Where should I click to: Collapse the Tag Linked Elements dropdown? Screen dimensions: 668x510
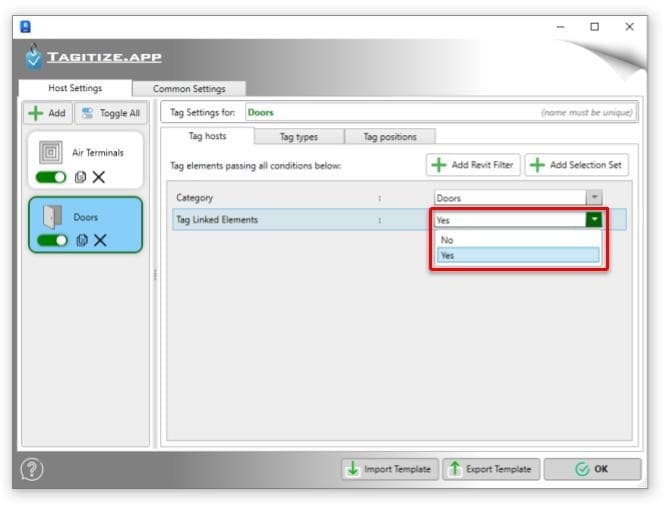pos(594,220)
